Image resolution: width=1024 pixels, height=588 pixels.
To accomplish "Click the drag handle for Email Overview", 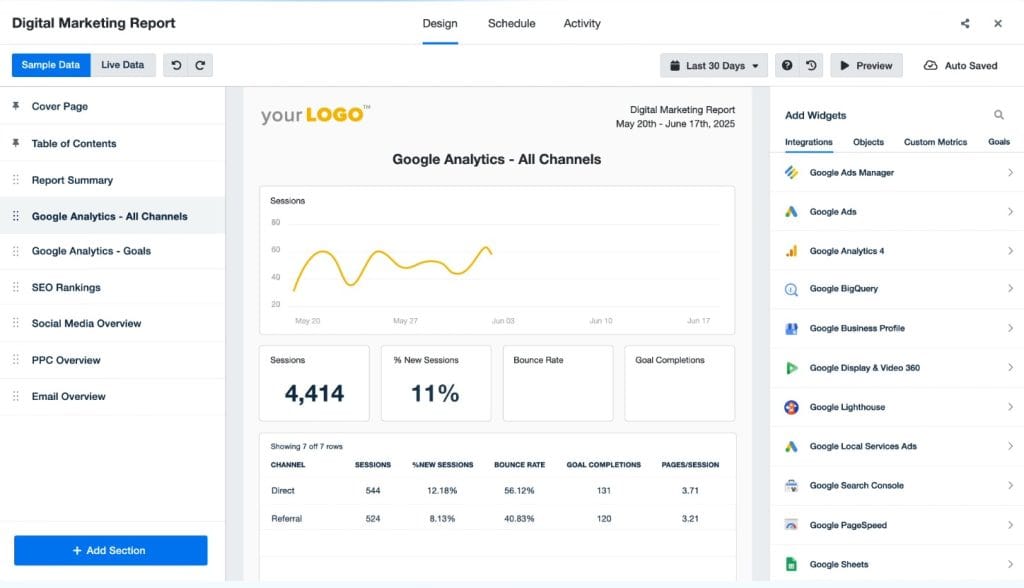I will pyautogui.click(x=16, y=396).
